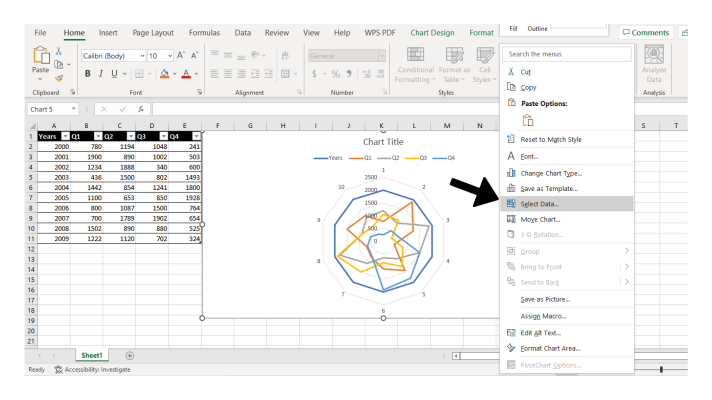Add a new sheet with plus icon
712x400 pixels.
point(129,355)
